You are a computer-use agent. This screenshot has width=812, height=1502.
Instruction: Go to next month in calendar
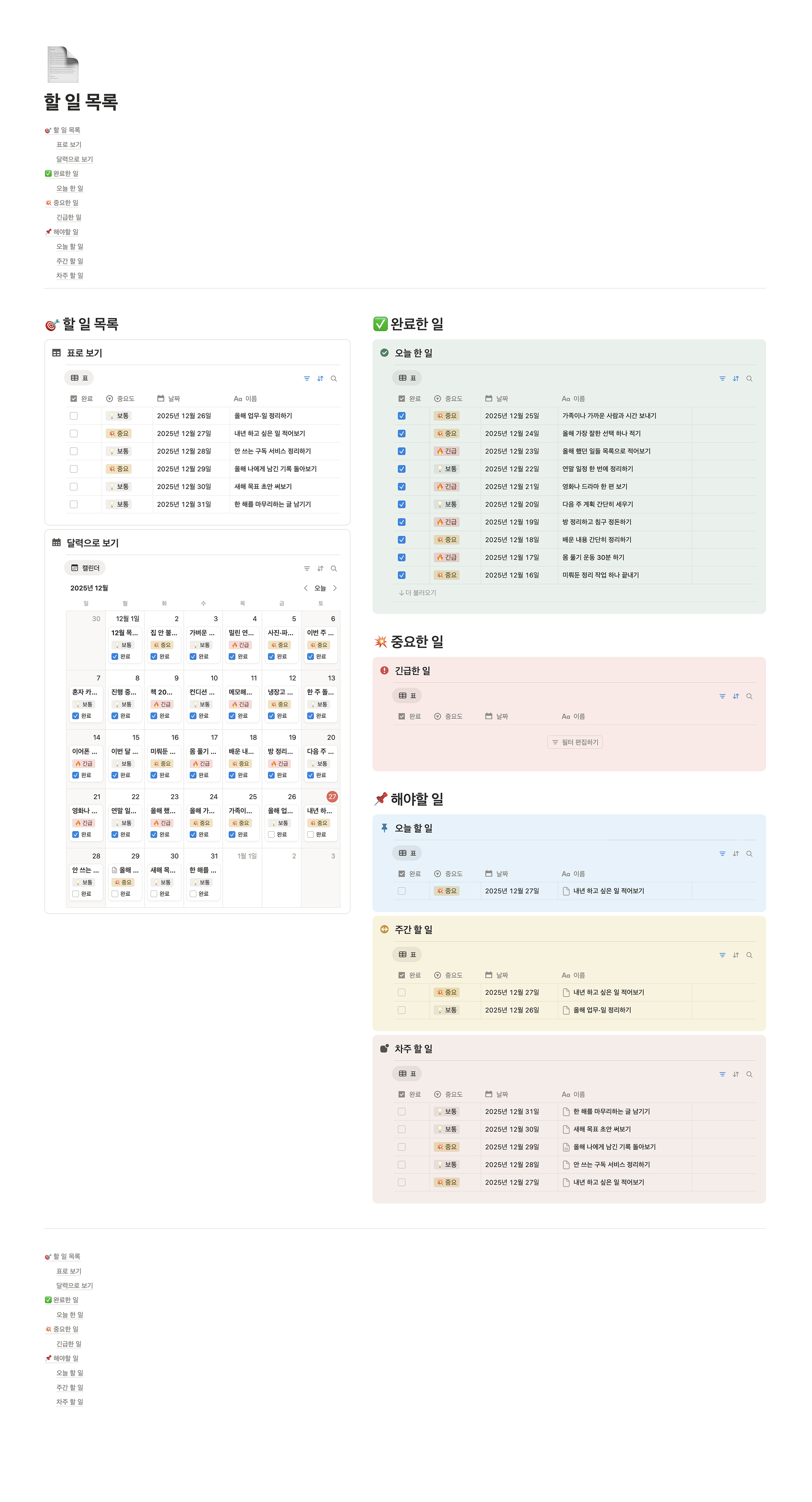coord(334,589)
